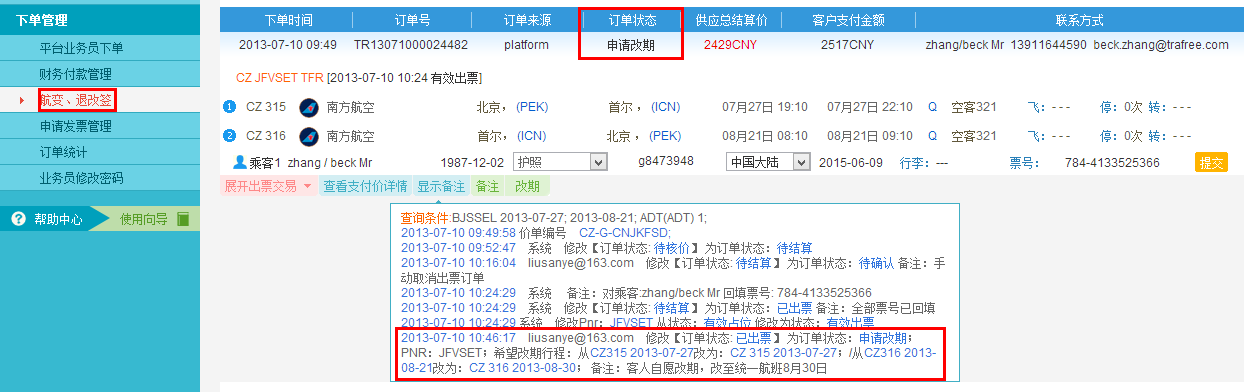The width and height of the screenshot is (1244, 392).
Task: Click the red arrow beside 航变、退改签
Action: [22, 101]
